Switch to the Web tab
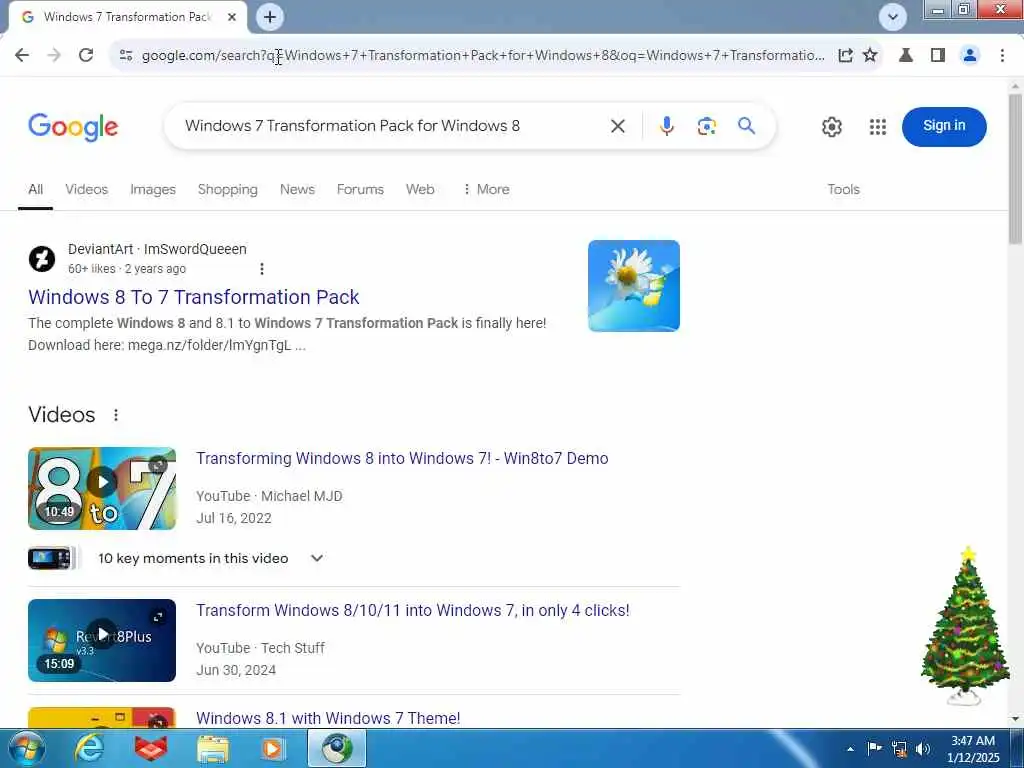This screenshot has width=1024, height=768. 420,189
